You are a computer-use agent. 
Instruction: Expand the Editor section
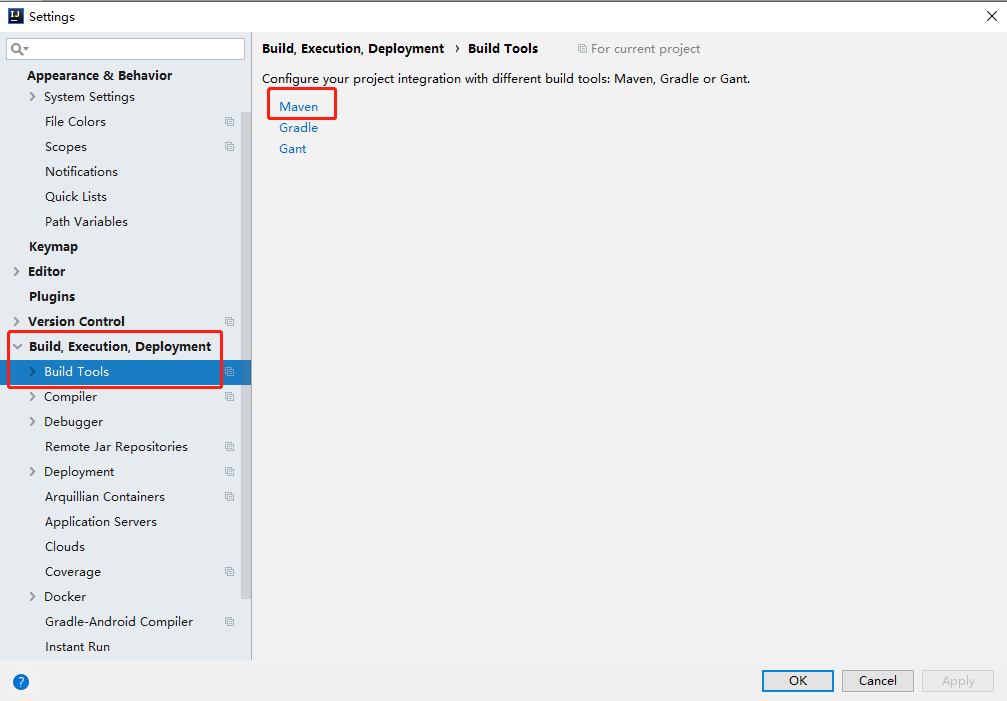[x=17, y=272]
